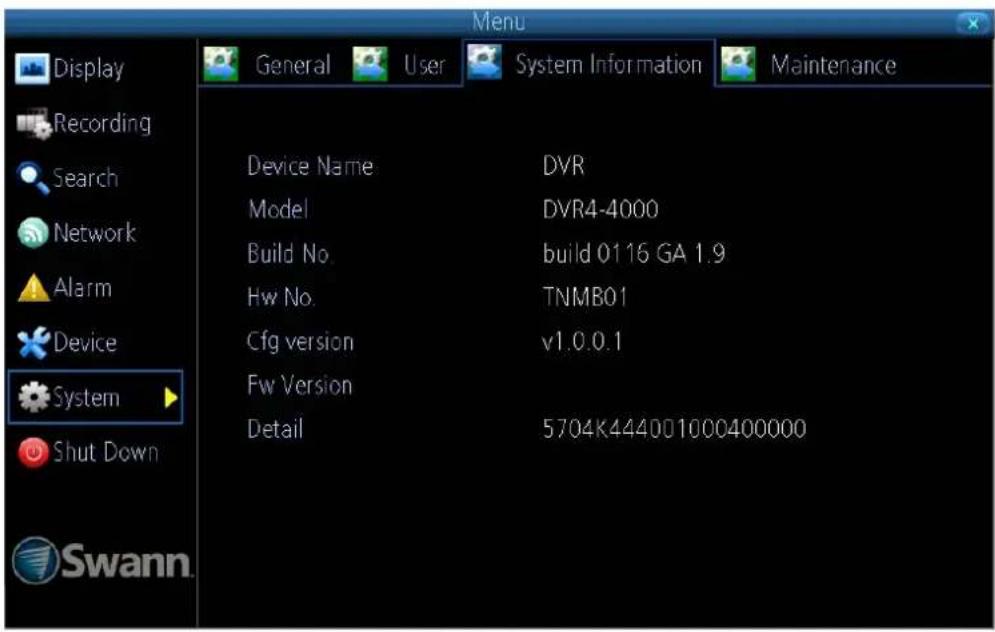Click the System Information tab's icon

[485, 62]
